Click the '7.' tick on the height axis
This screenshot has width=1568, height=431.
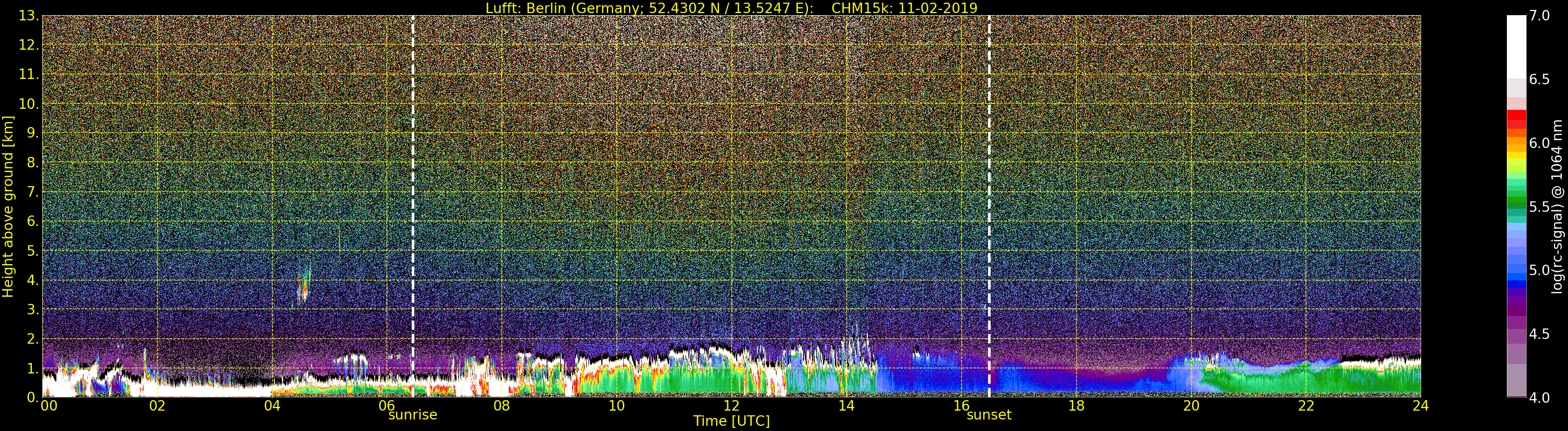coord(33,192)
